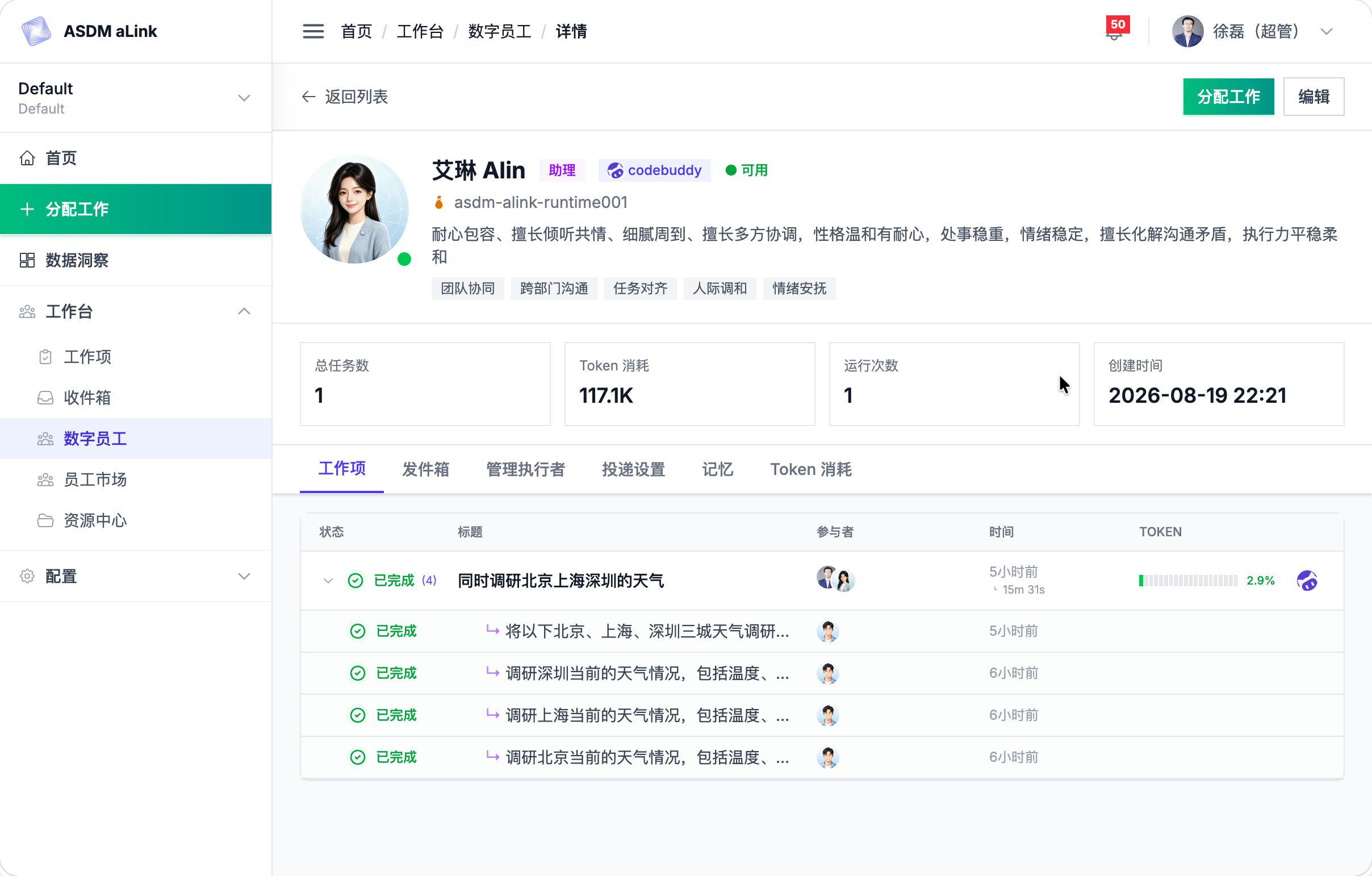Open 资源中心 in the sidebar
This screenshot has height=876, width=1372.
pos(136,521)
